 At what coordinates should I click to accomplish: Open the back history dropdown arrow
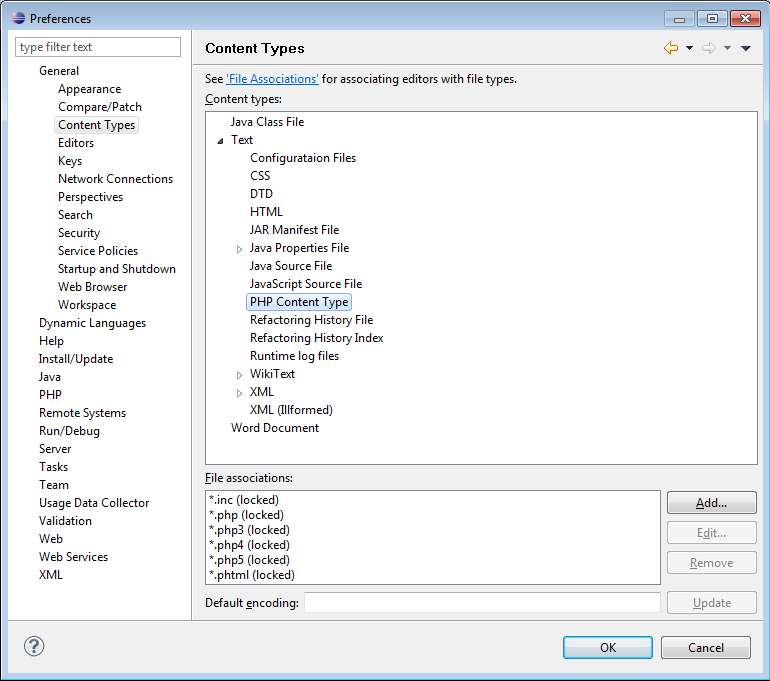point(689,48)
